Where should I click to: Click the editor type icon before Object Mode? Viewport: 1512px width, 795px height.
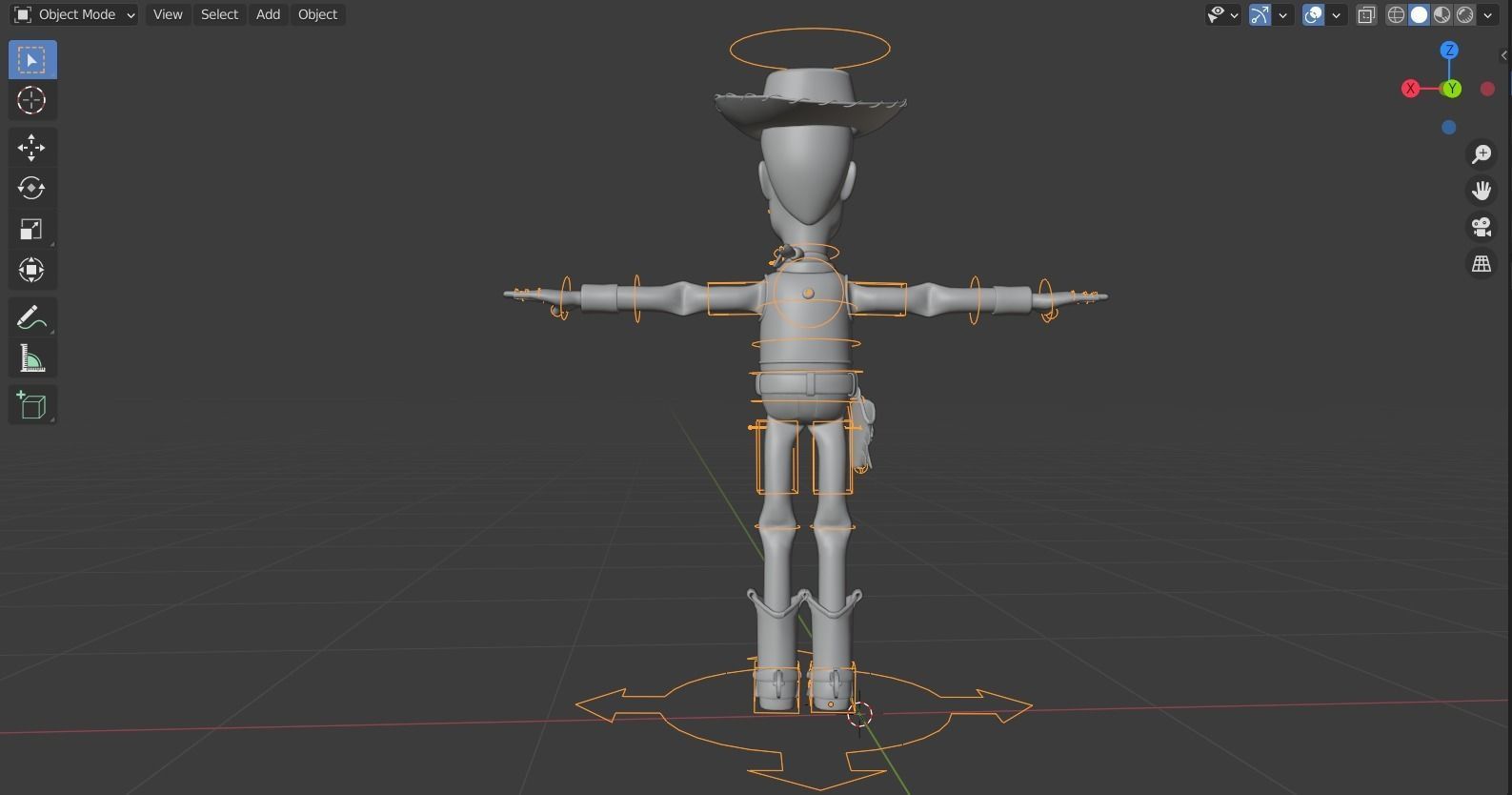(x=23, y=14)
